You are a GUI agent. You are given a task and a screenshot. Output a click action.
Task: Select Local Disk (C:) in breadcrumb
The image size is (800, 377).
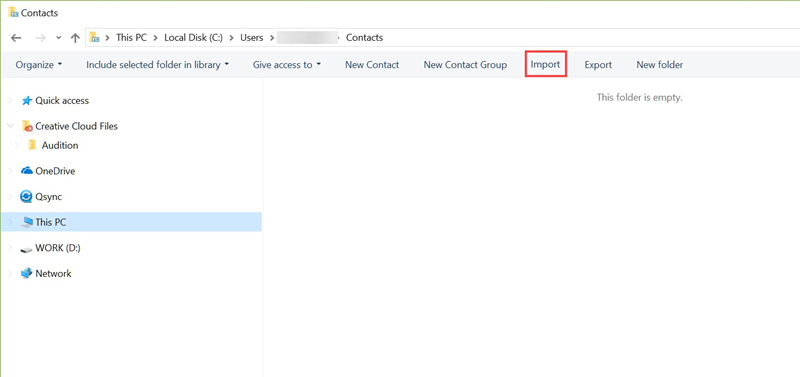193,37
